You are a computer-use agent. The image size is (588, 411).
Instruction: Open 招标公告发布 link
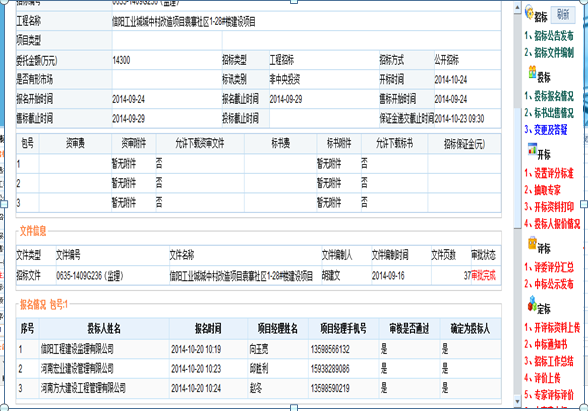coord(549,36)
